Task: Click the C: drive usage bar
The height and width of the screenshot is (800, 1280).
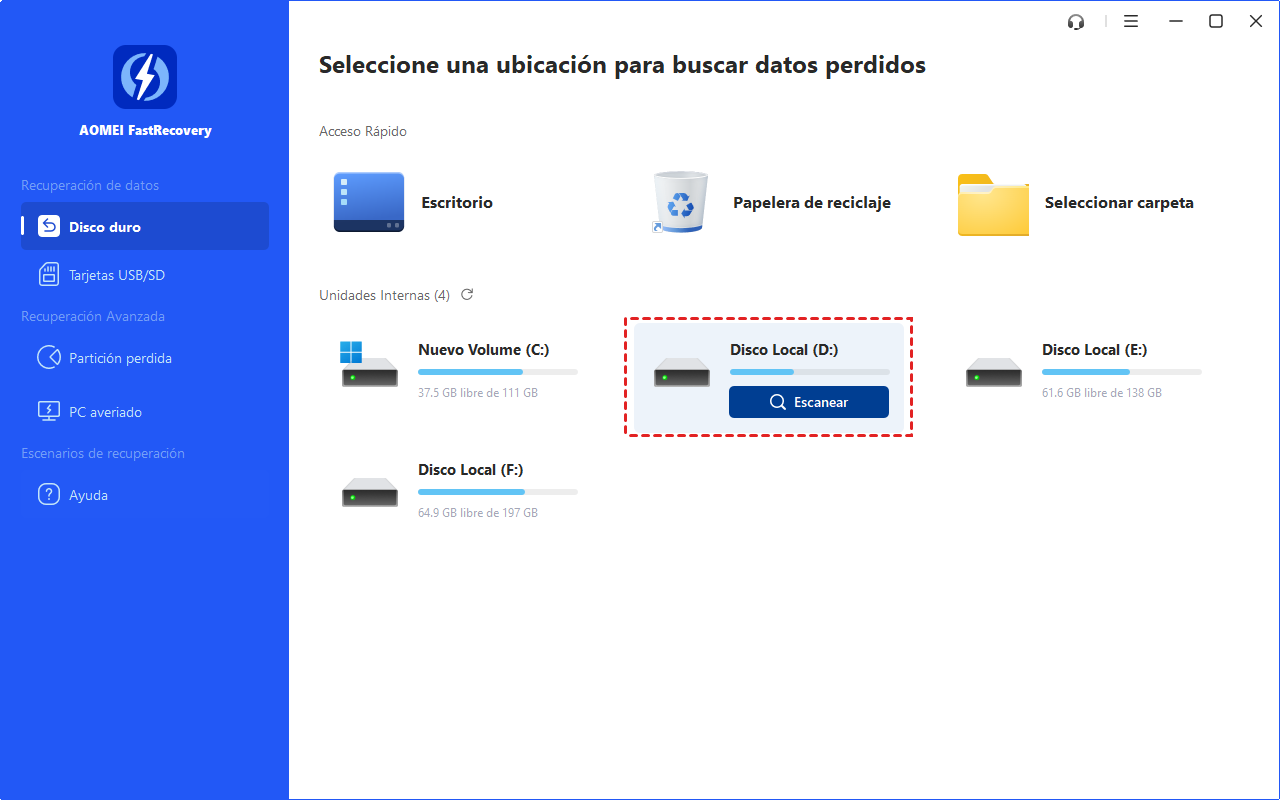Action: coord(497,372)
